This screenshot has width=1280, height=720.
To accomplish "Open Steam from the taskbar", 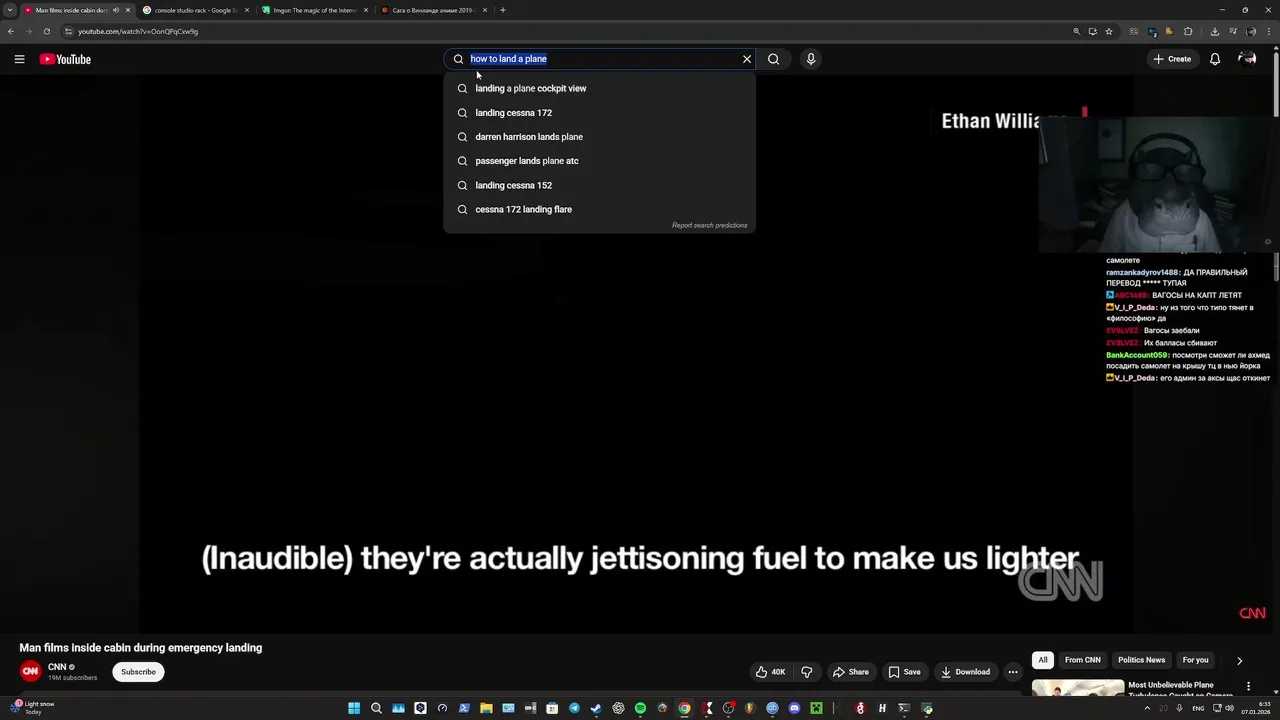I will click(x=595, y=708).
